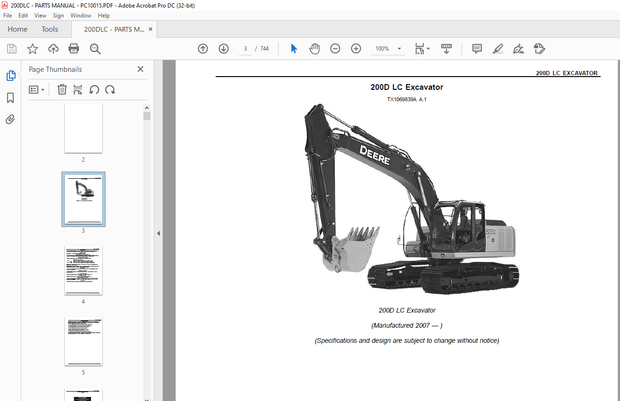Zoom out with minus icon
Viewport: 620px width, 401px height.
(x=335, y=49)
